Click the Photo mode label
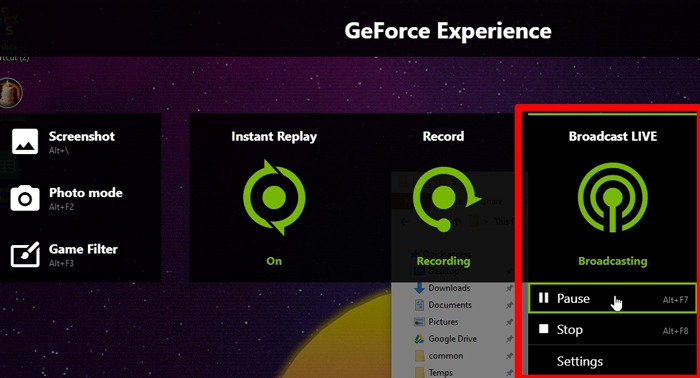Screen dimensions: 700x378 86,192
